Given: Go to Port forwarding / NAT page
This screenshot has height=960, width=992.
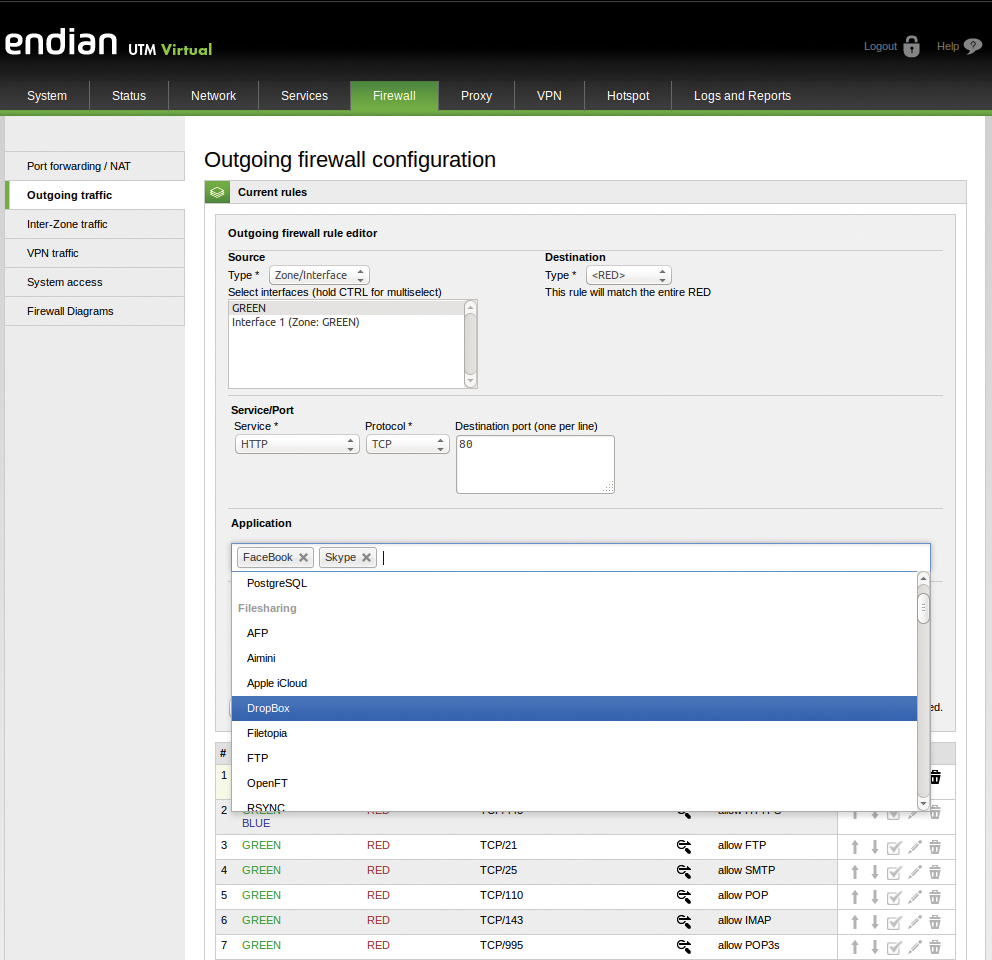Looking at the screenshot, I should (x=95, y=166).
